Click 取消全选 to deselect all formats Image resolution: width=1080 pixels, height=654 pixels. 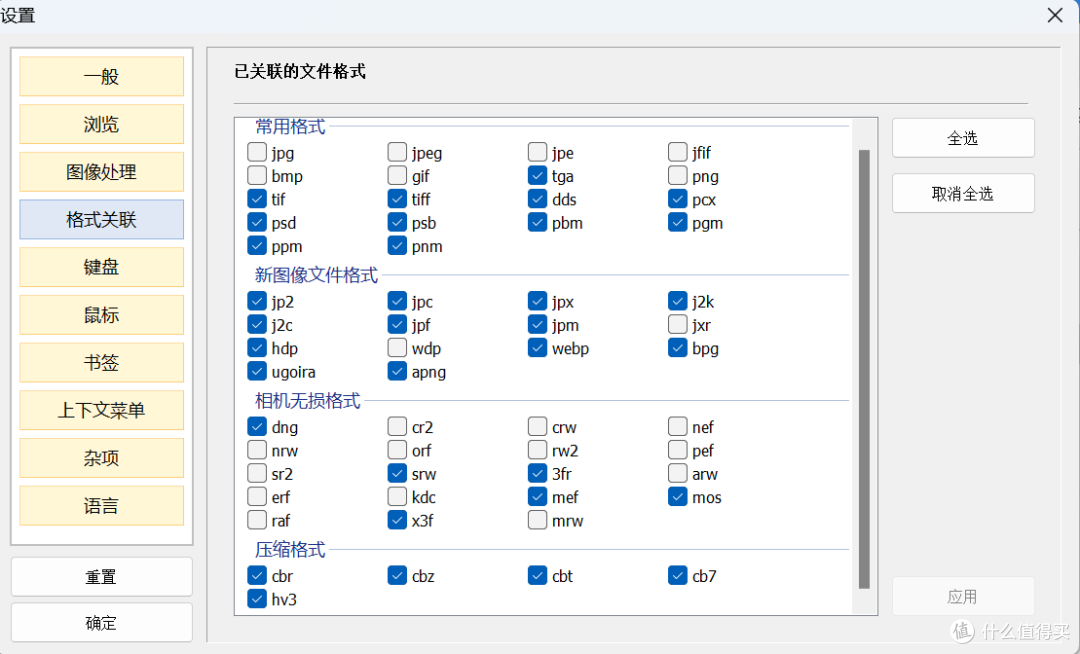[x=963, y=193]
